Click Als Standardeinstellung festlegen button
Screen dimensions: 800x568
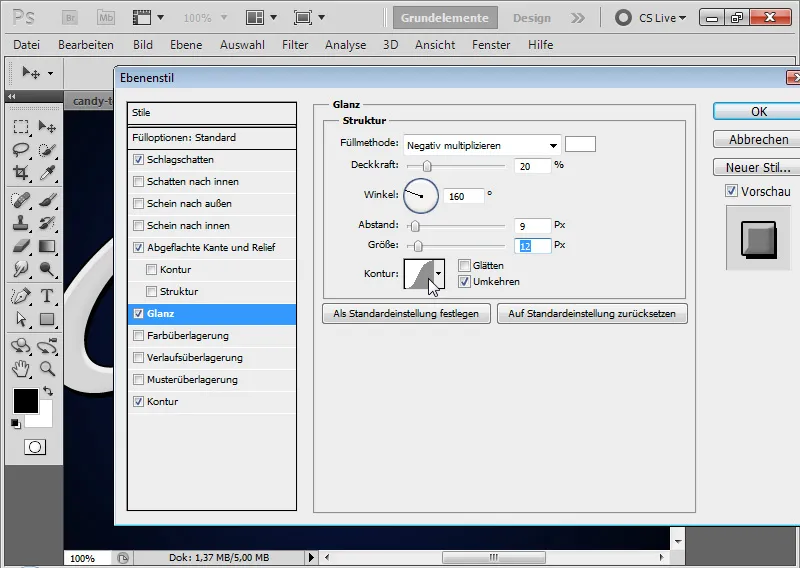(x=406, y=313)
